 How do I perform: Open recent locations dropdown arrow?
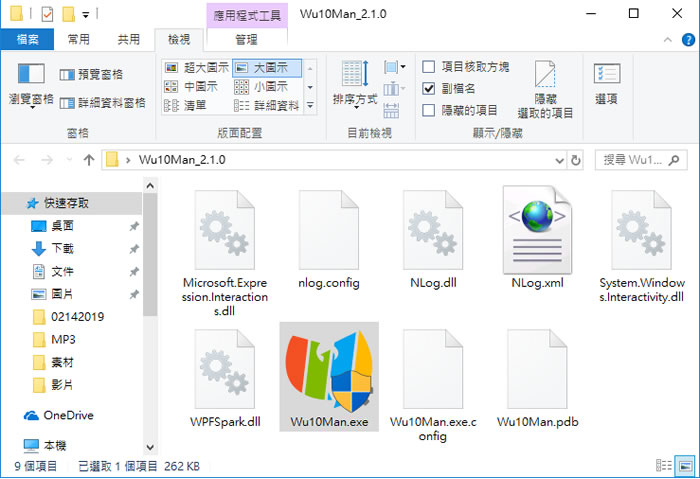69,160
